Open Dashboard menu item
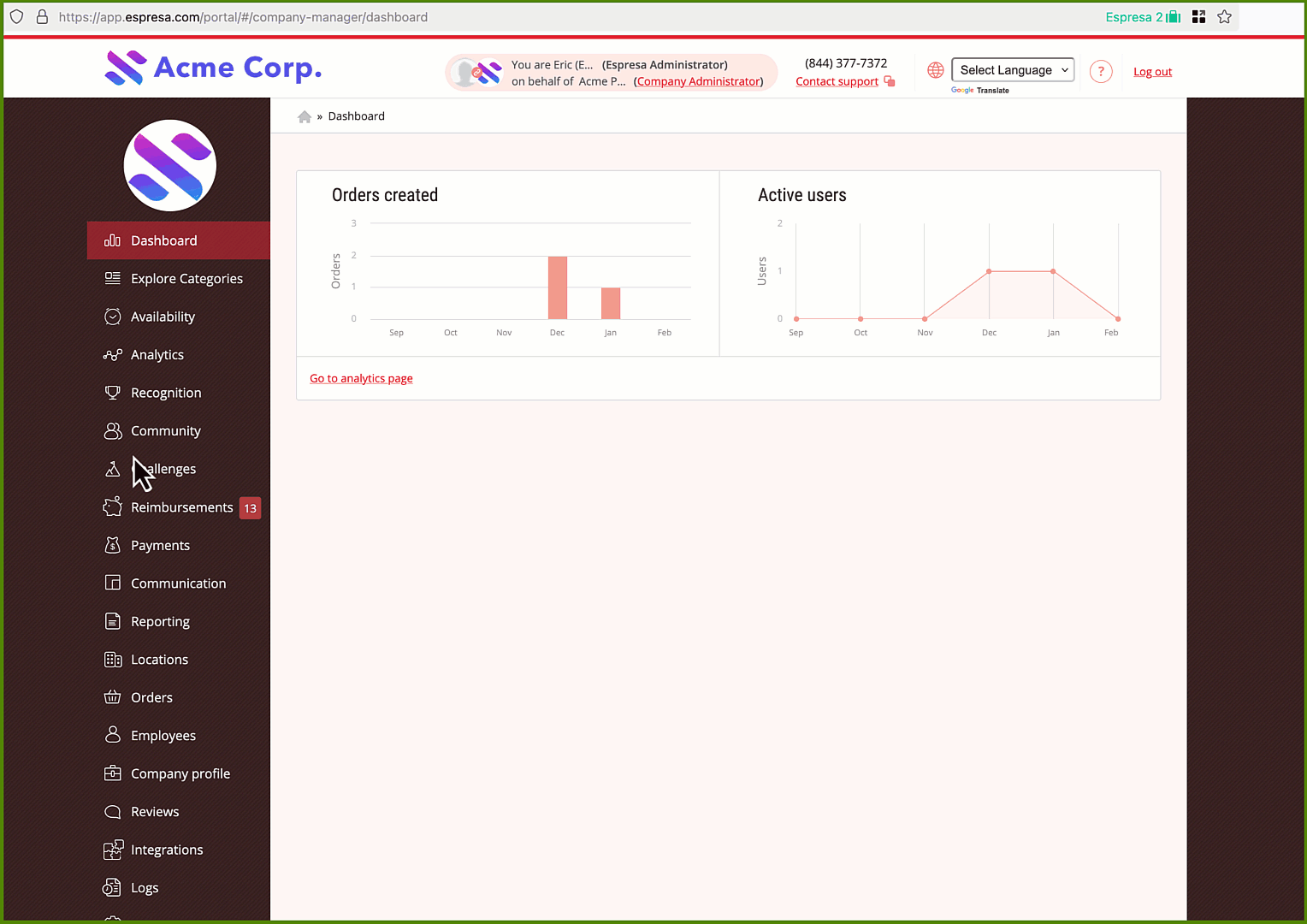 point(179,240)
